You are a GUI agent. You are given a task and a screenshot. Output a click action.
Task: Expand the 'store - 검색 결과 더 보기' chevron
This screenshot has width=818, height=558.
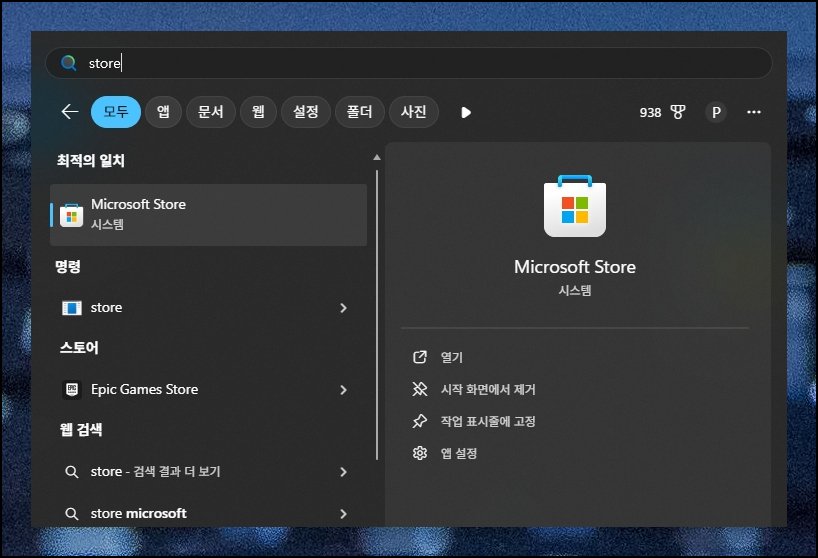point(343,471)
